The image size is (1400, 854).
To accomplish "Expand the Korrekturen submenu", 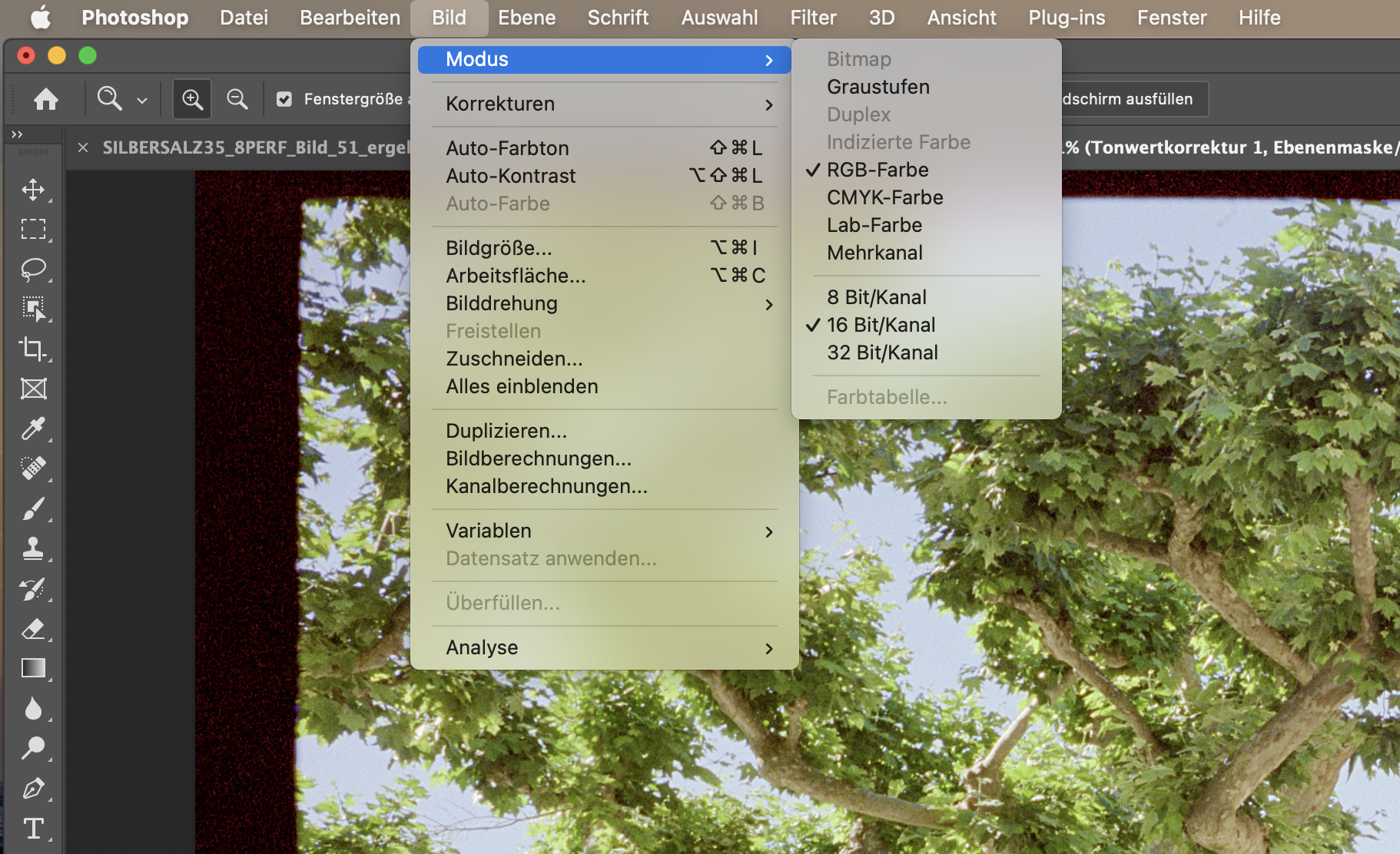I will 604,104.
